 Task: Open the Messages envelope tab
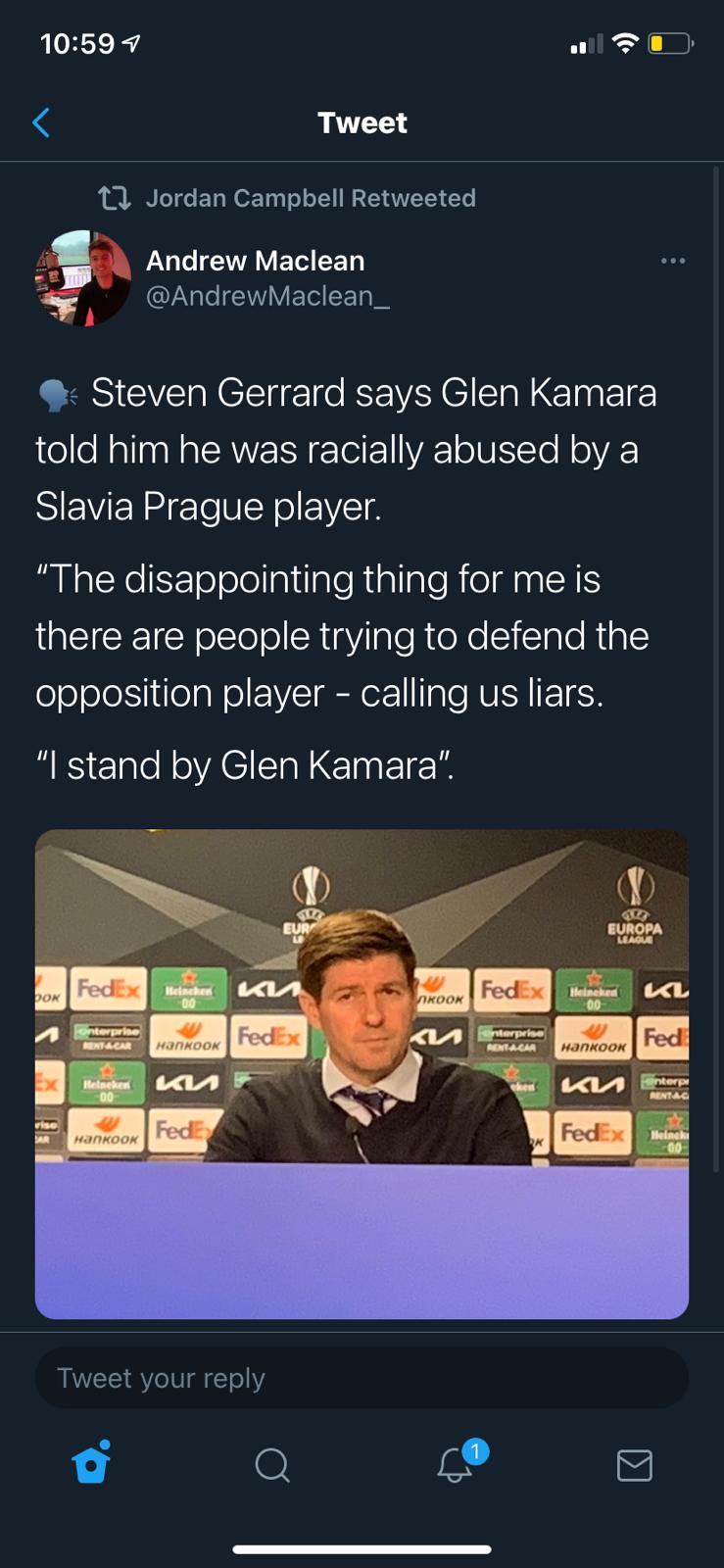tap(634, 1465)
